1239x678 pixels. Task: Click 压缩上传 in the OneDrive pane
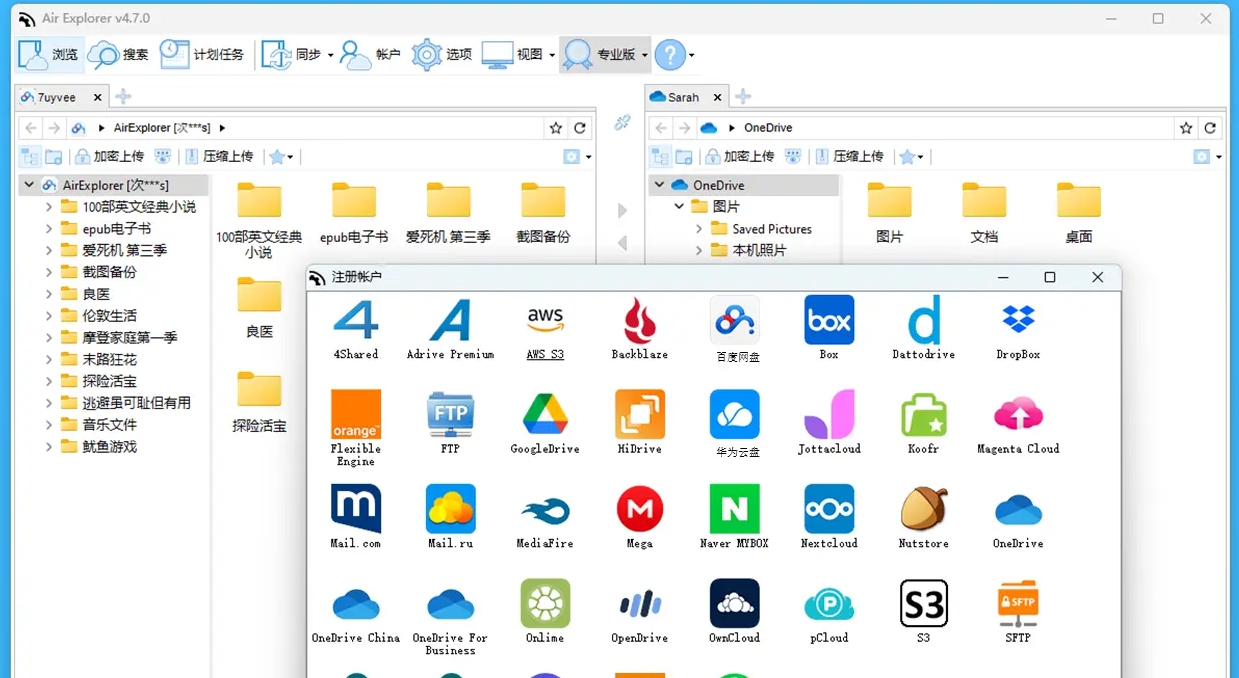coord(849,157)
